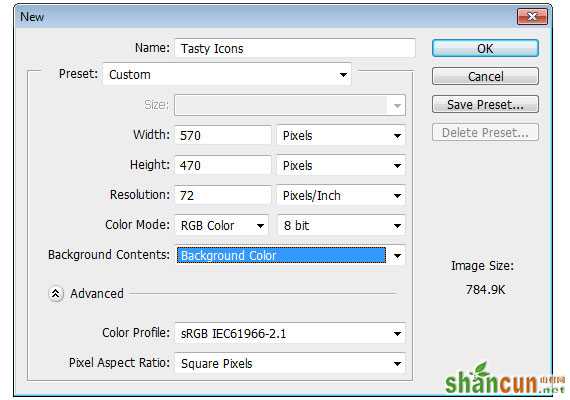Click the Save Preset button
The height and width of the screenshot is (400, 570).
pos(485,104)
